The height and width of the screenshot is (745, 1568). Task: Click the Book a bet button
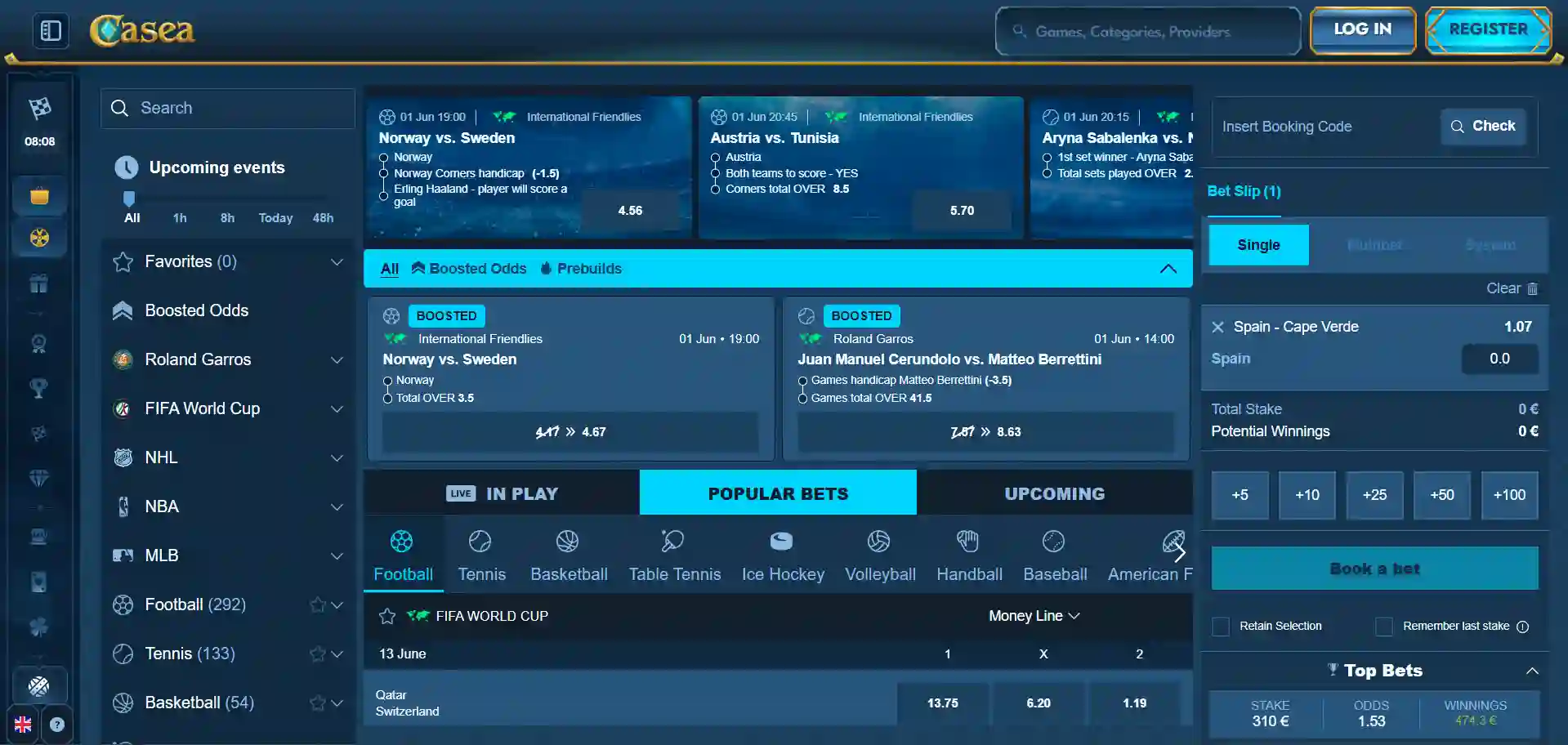pos(1374,569)
